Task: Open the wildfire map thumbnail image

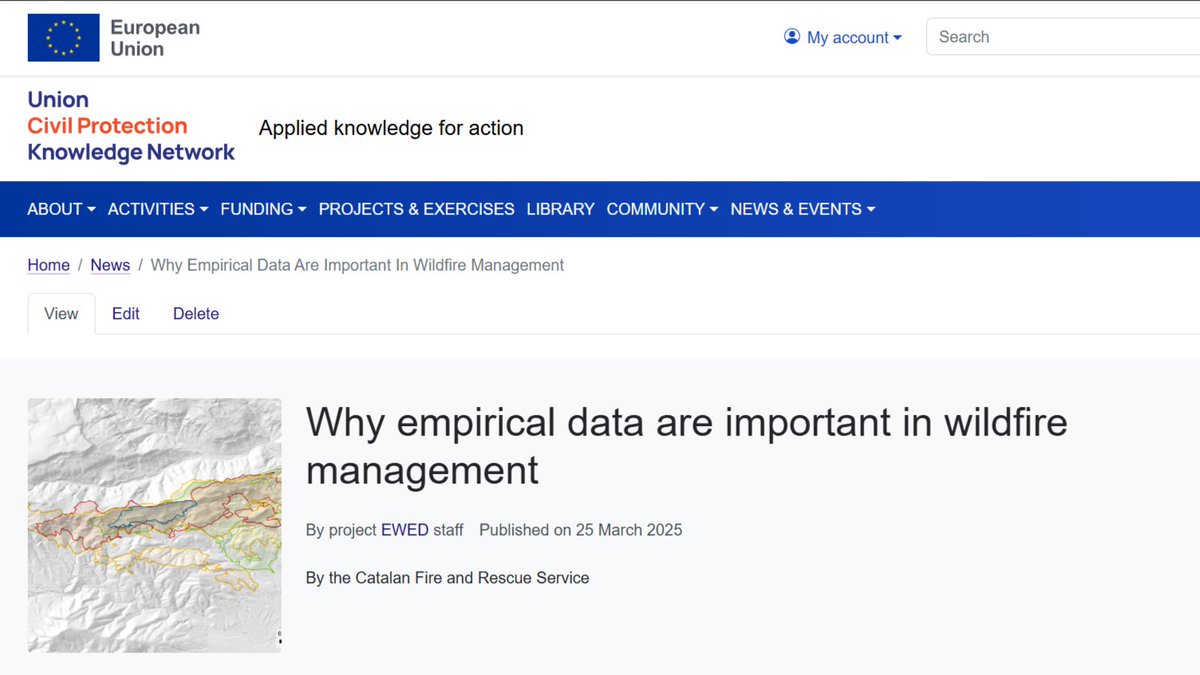Action: [155, 525]
